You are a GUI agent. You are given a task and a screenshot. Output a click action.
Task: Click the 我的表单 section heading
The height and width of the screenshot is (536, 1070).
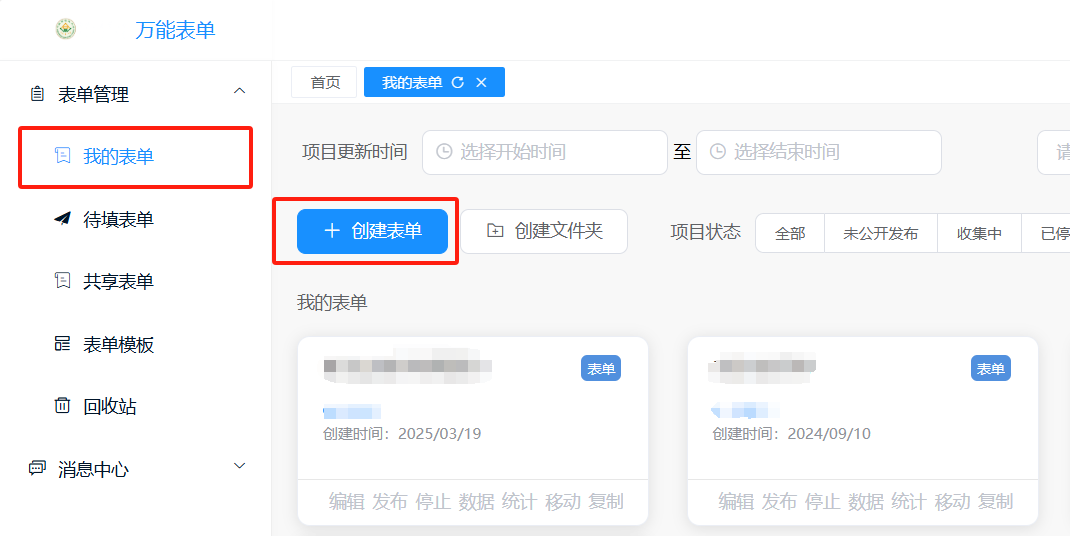coord(332,302)
